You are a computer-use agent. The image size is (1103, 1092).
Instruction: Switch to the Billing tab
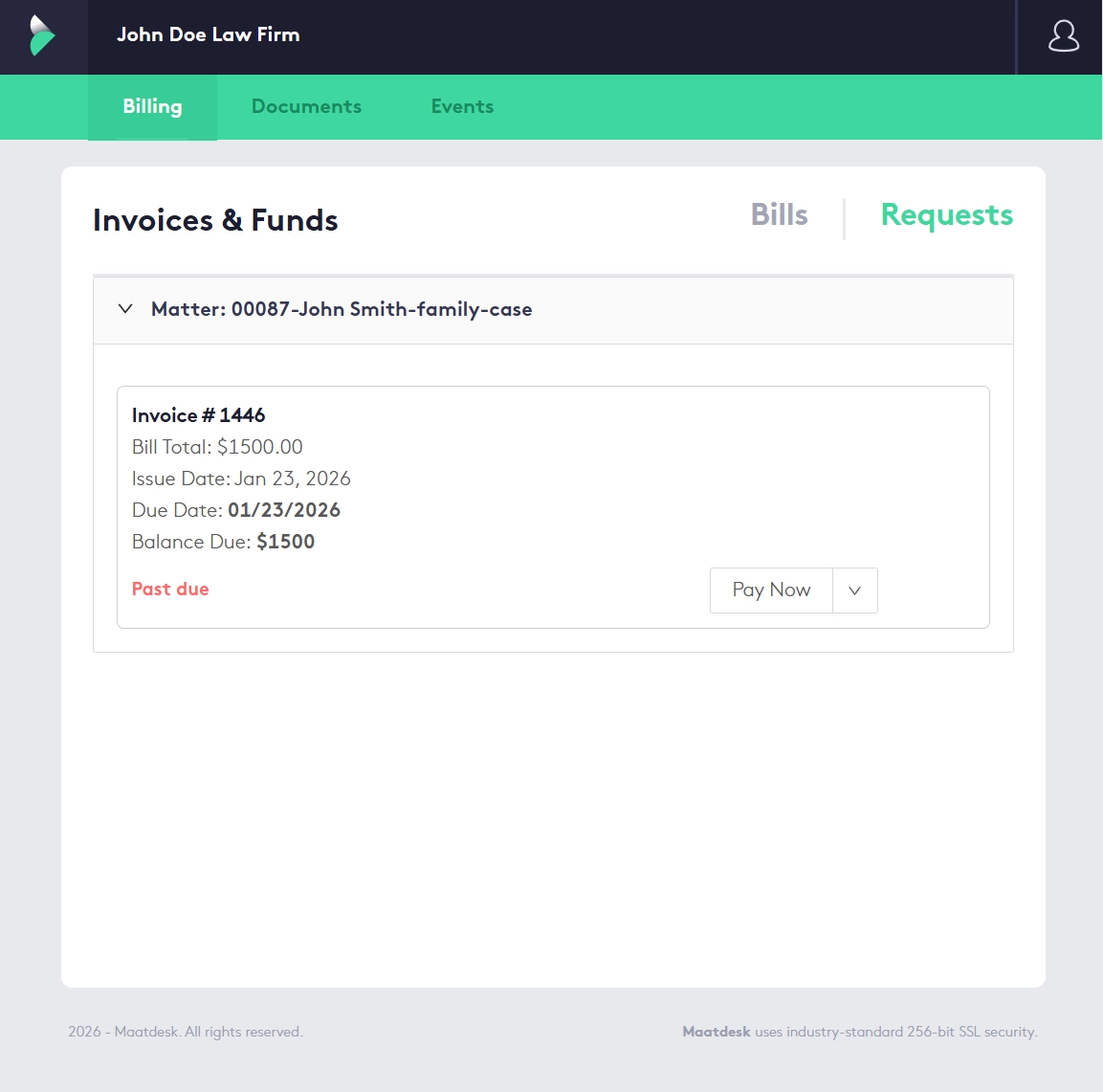point(152,107)
